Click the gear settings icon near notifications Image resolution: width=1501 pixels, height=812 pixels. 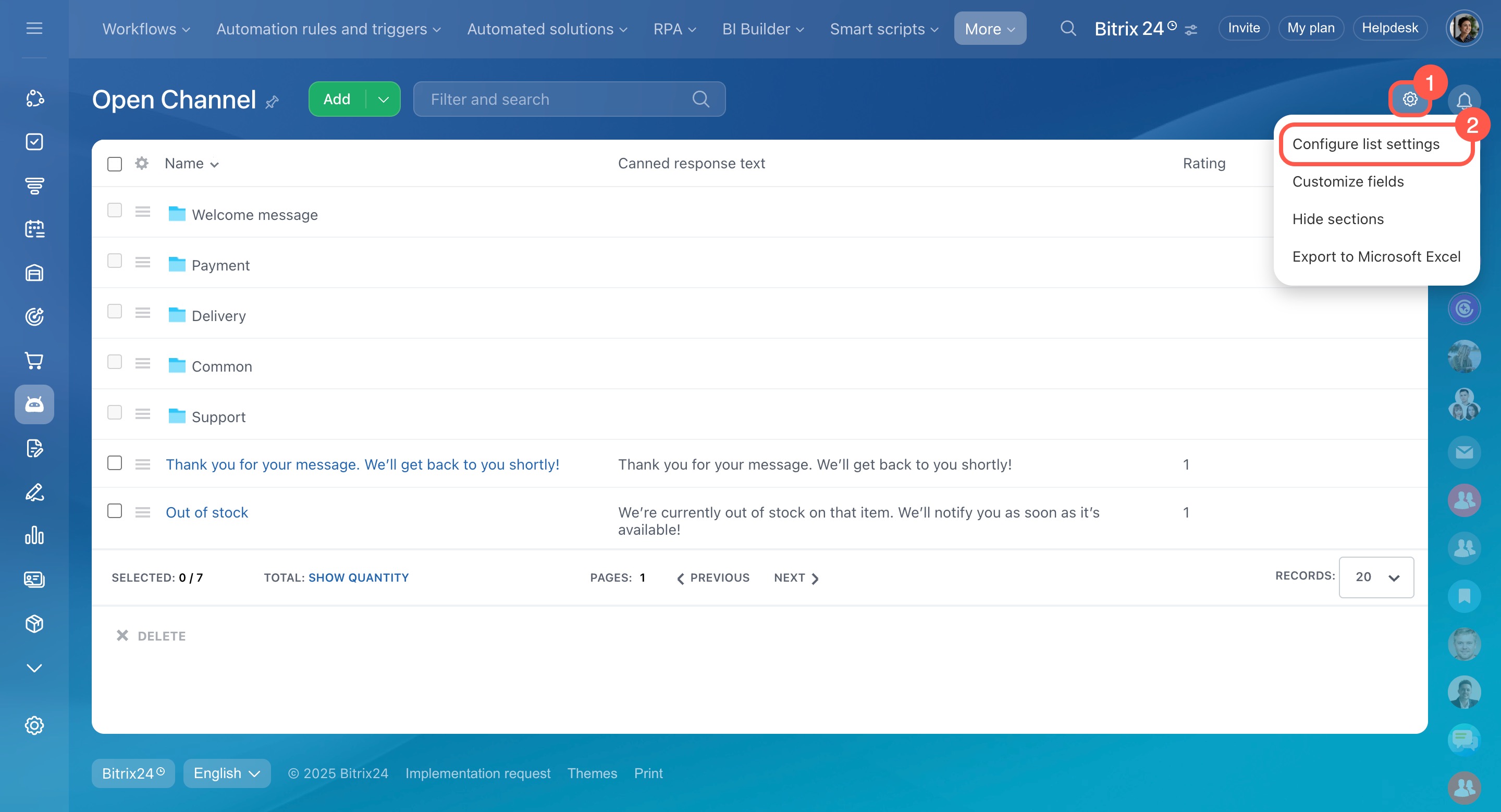pos(1409,100)
